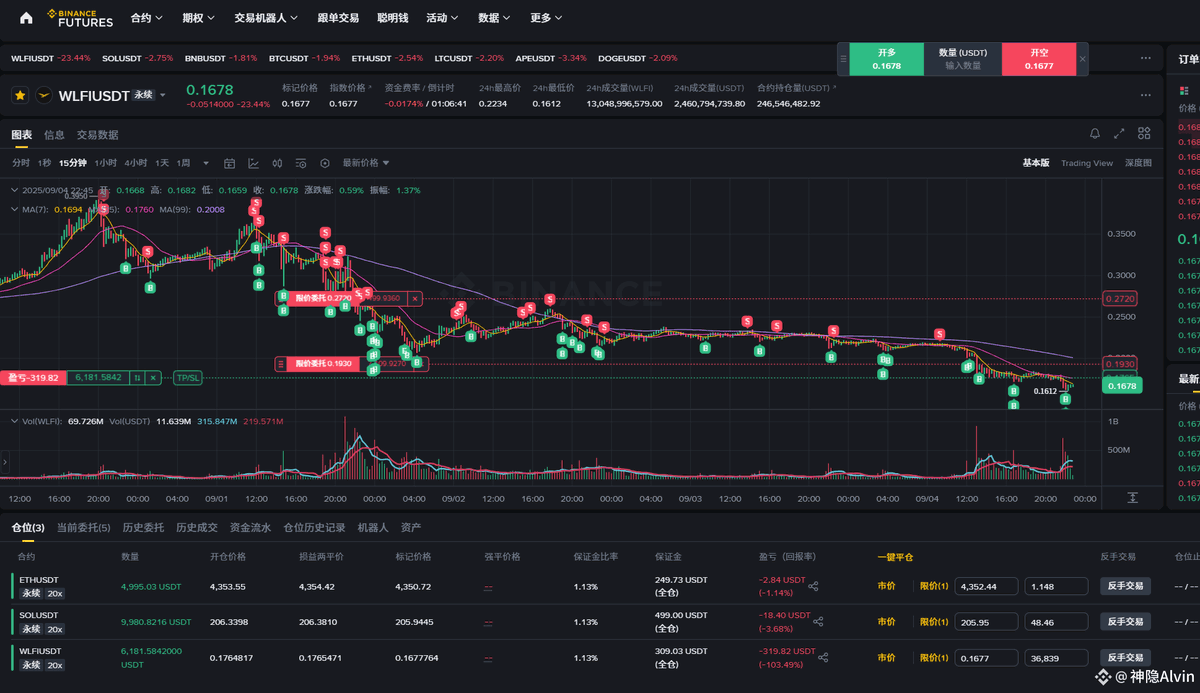The width and height of the screenshot is (1200, 693).
Task: Click 反手交易 for ETHUSDT position
Action: point(1126,586)
